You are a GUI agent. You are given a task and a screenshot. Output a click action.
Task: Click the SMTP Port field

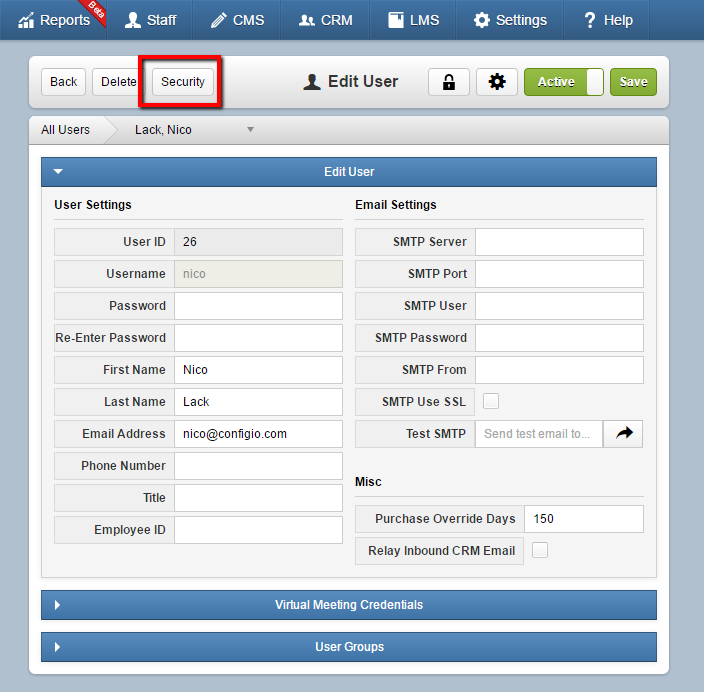click(x=559, y=274)
